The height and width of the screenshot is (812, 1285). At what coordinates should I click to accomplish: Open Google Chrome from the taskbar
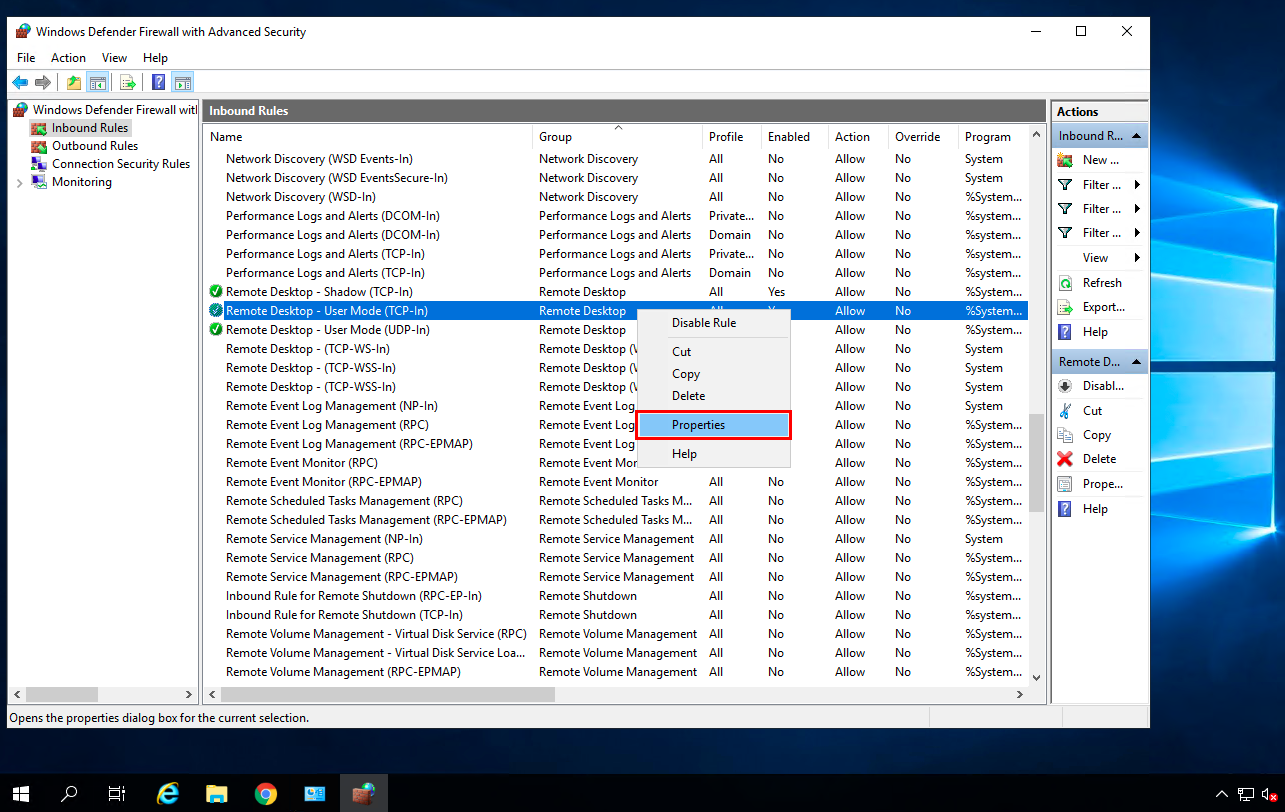click(x=265, y=793)
